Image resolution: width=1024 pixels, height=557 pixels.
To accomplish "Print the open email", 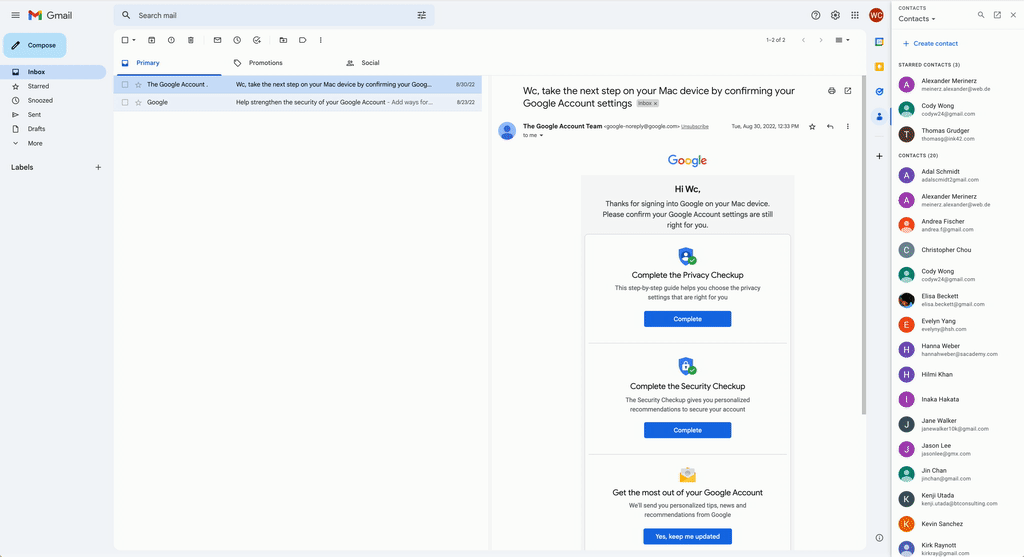I will pos(831,91).
